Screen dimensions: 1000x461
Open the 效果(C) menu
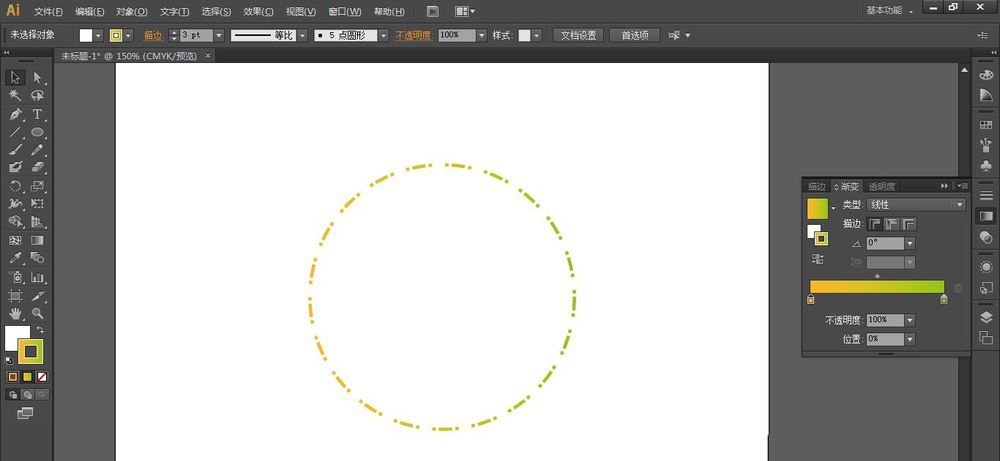click(258, 12)
